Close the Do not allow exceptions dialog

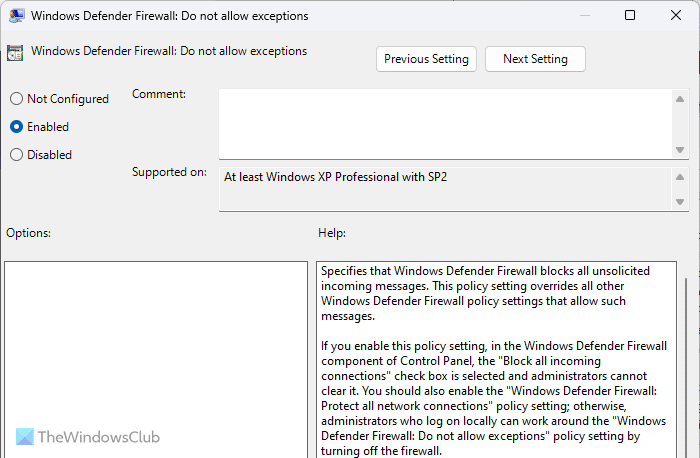pyautogui.click(x=676, y=16)
